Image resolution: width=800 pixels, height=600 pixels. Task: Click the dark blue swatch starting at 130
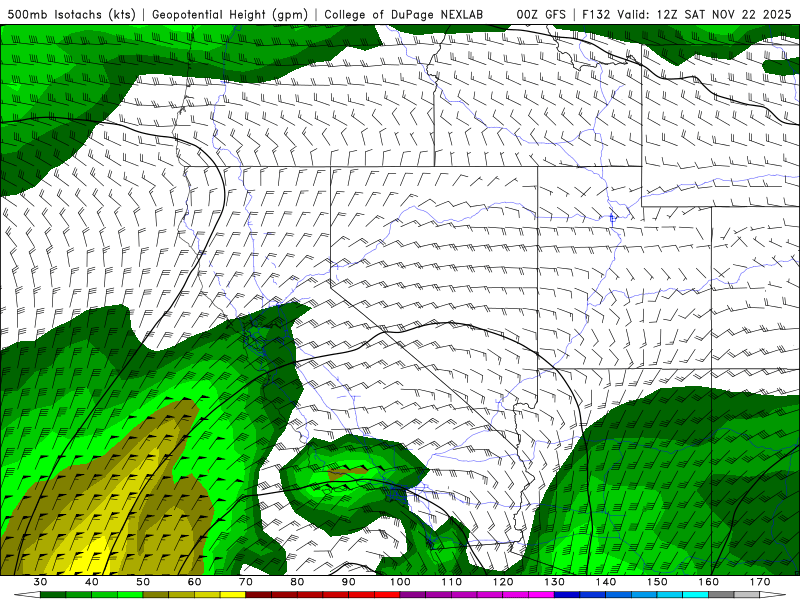[567, 595]
